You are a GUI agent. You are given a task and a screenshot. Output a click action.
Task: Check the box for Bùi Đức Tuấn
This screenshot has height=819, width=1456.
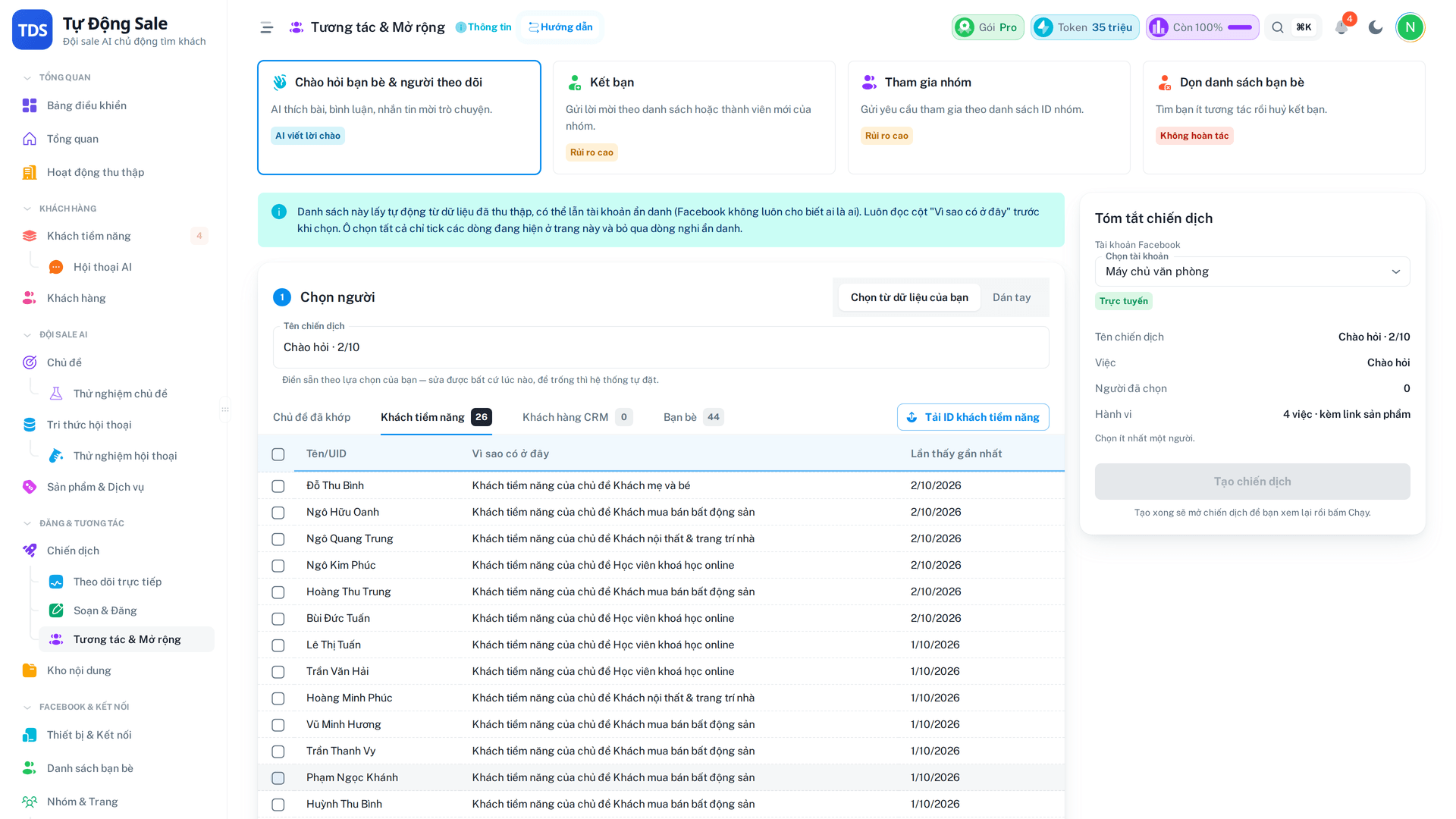(278, 619)
